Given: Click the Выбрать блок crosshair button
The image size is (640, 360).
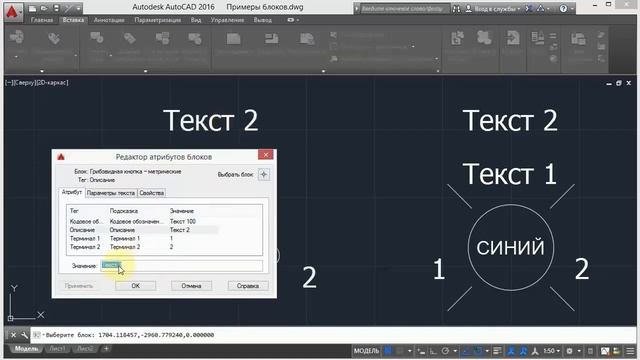Looking at the screenshot, I should (x=264, y=175).
